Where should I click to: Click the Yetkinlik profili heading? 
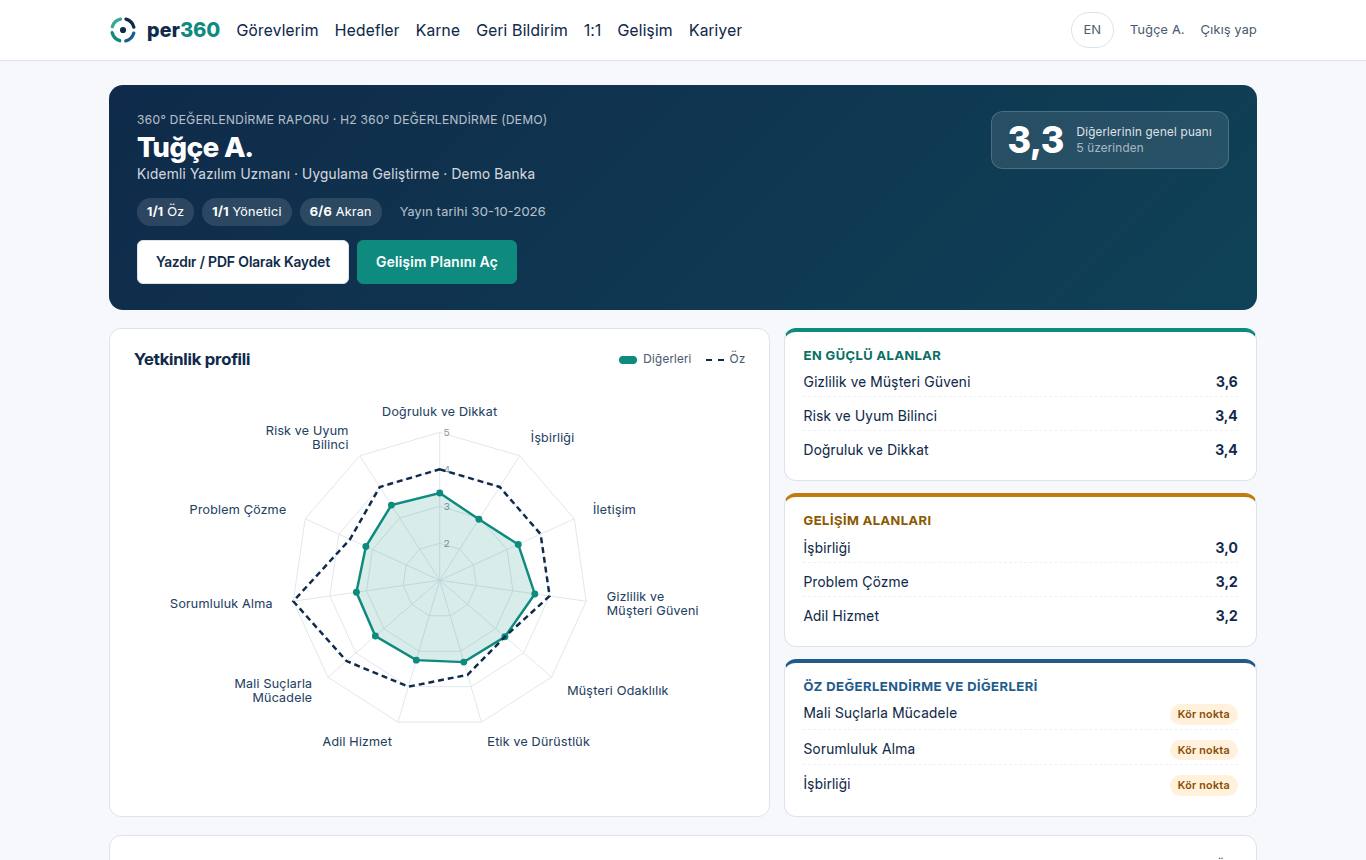[x=192, y=360]
